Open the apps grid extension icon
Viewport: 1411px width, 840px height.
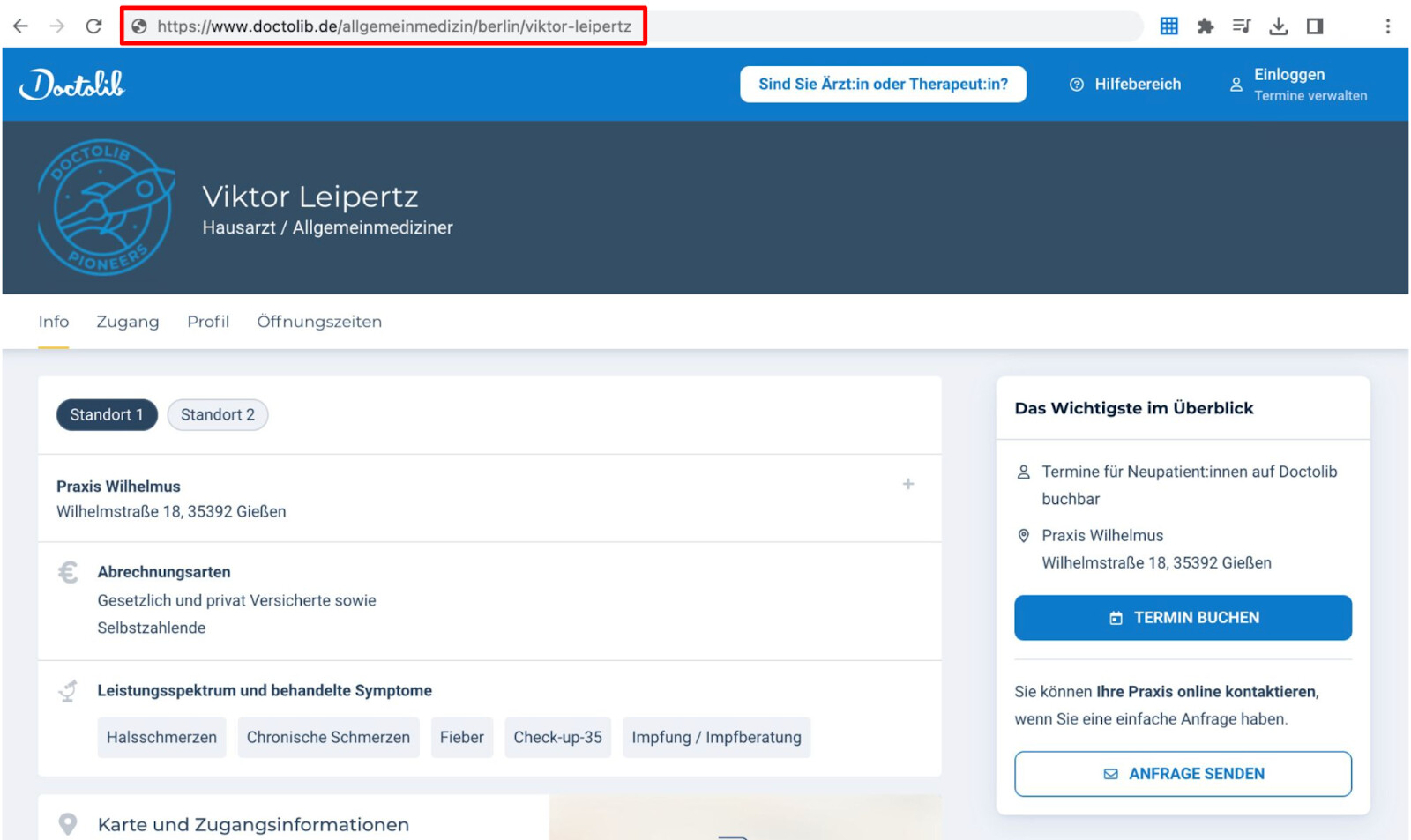tap(1169, 26)
